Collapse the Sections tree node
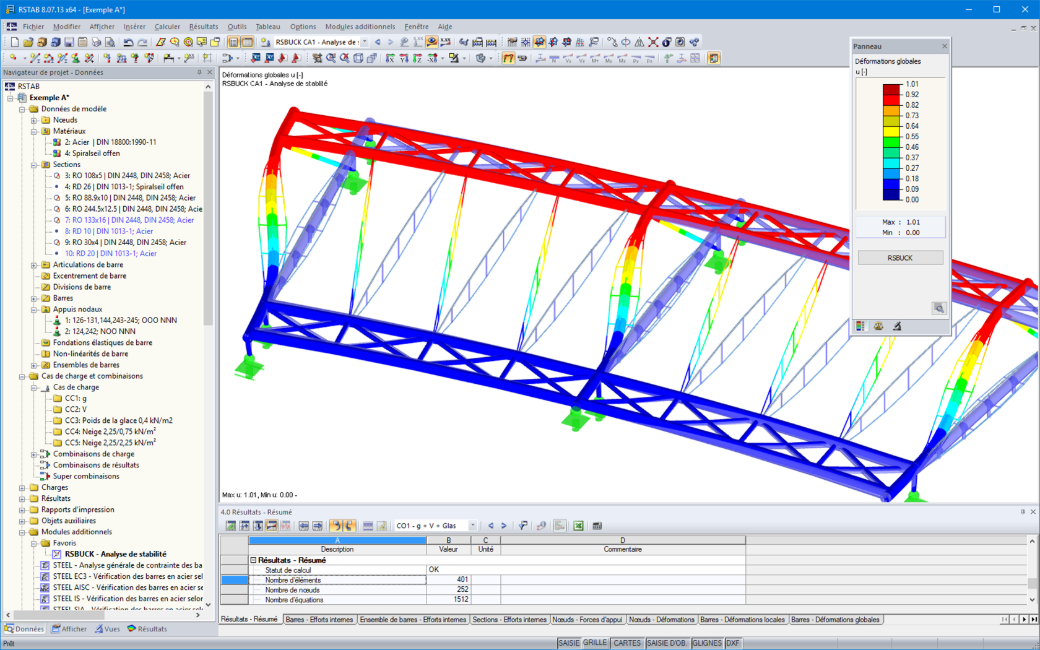This screenshot has width=1040, height=650. (34, 164)
